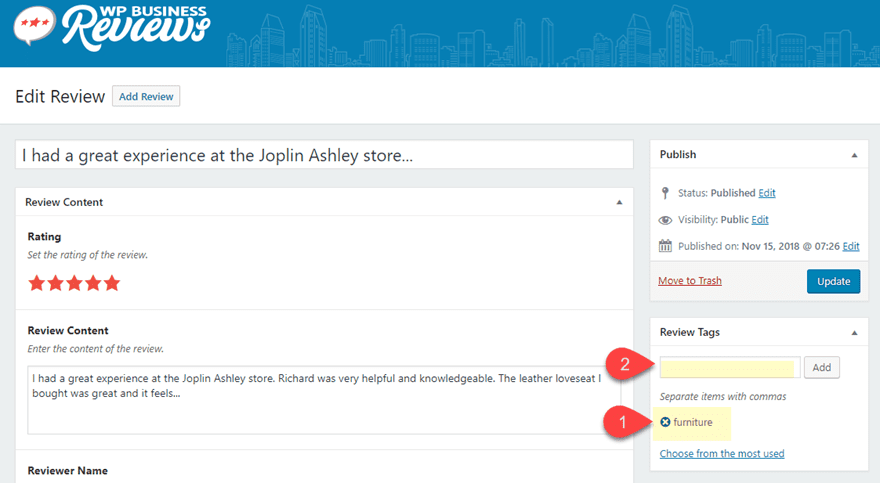880x483 pixels.
Task: Open Choose from the most used link
Action: 722,453
